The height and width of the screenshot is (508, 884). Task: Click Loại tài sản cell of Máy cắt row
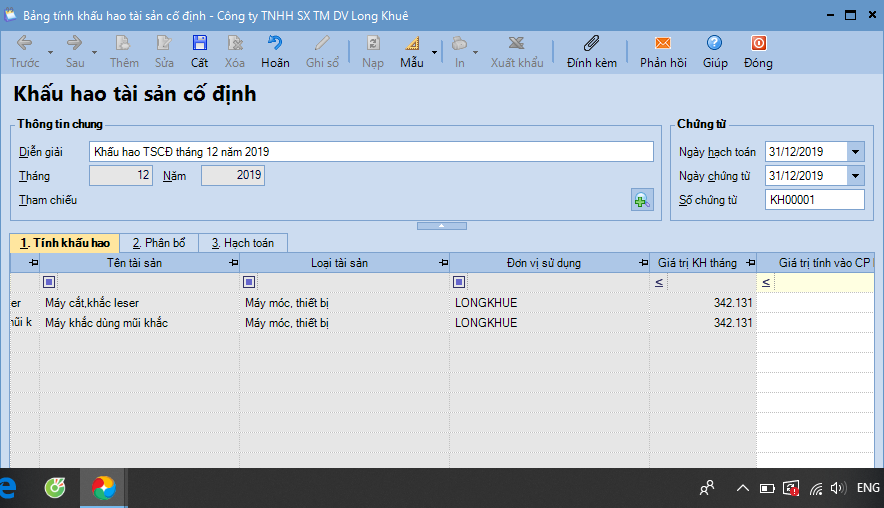click(x=344, y=303)
